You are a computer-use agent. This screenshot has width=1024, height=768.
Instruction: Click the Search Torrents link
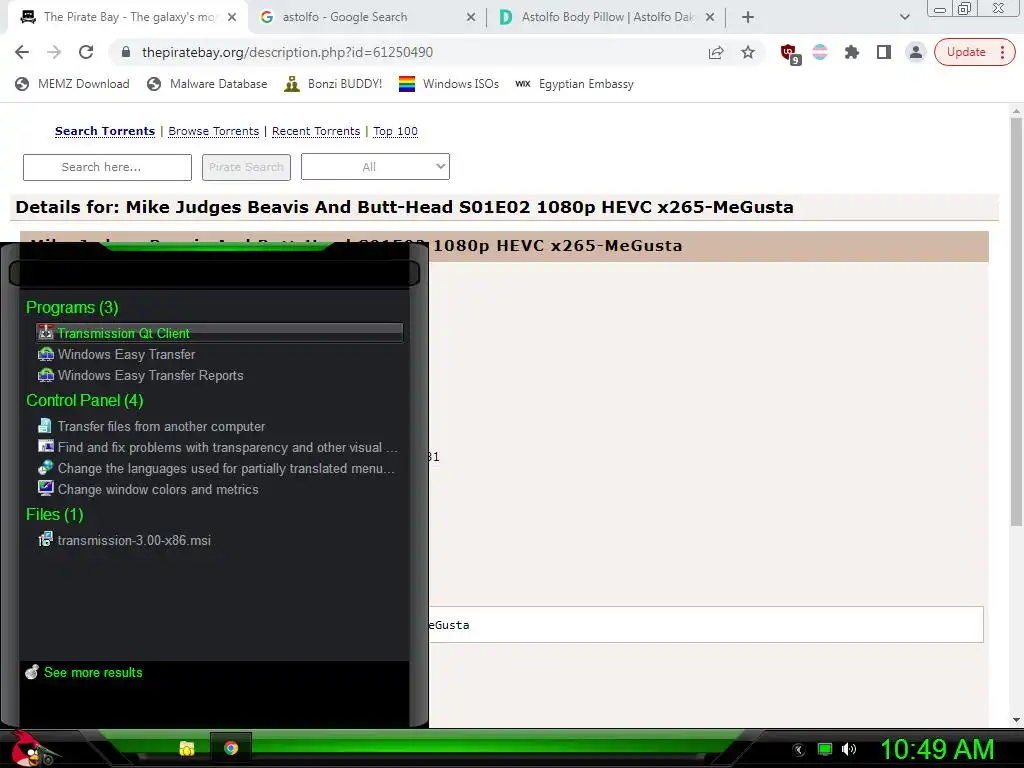click(104, 131)
